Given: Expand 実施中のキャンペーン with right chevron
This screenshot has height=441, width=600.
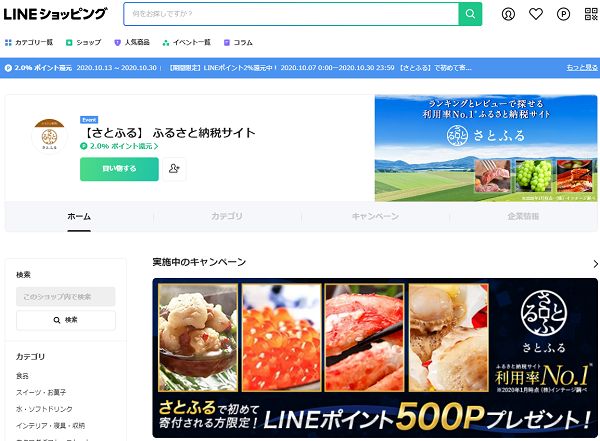Looking at the screenshot, I should click(595, 264).
